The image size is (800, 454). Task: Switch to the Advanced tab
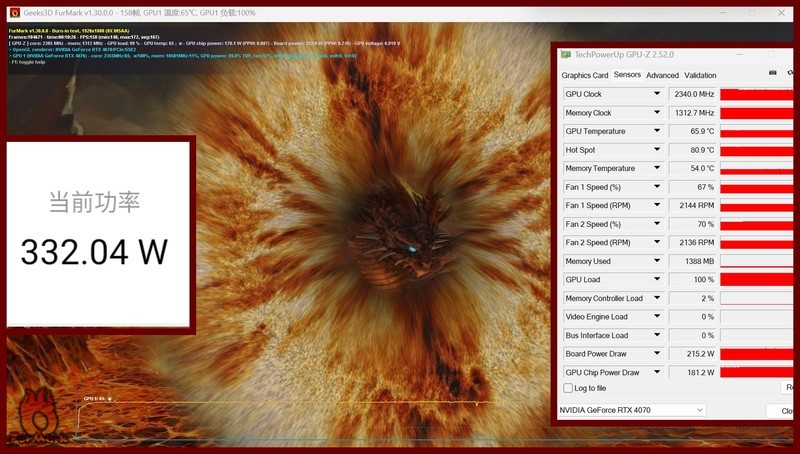coord(662,75)
